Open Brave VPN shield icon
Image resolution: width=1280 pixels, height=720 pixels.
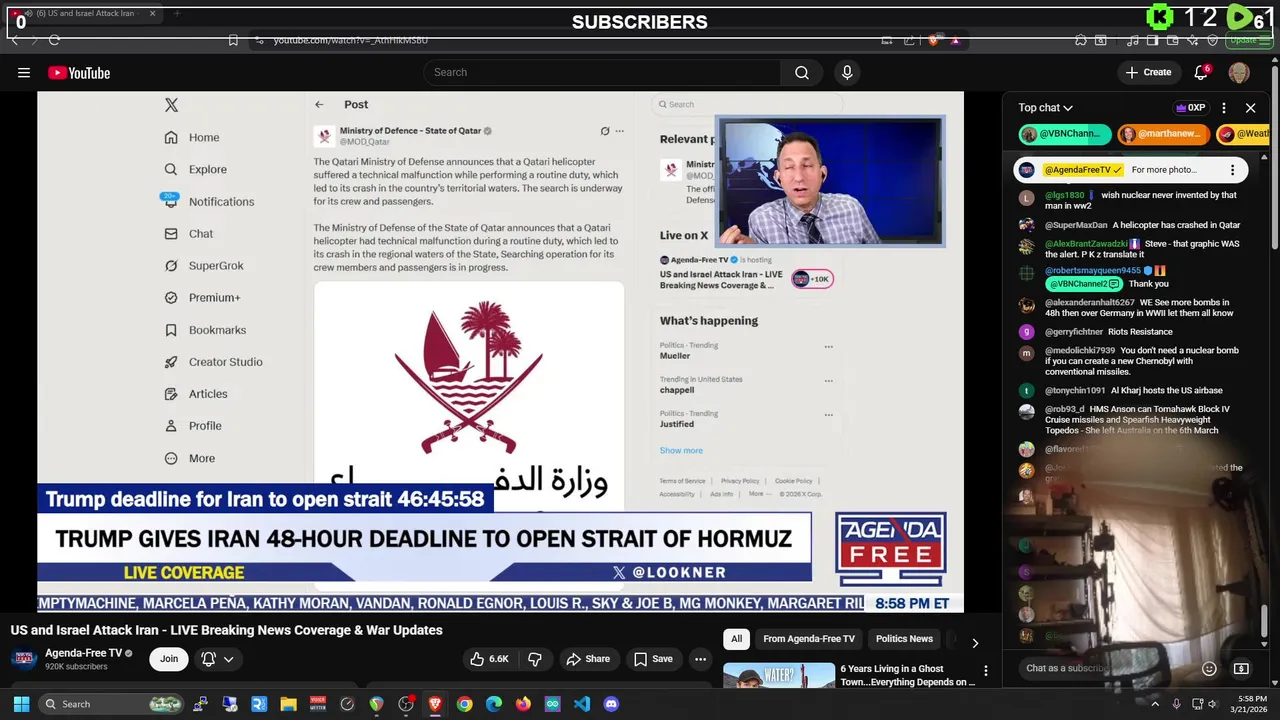[1212, 40]
